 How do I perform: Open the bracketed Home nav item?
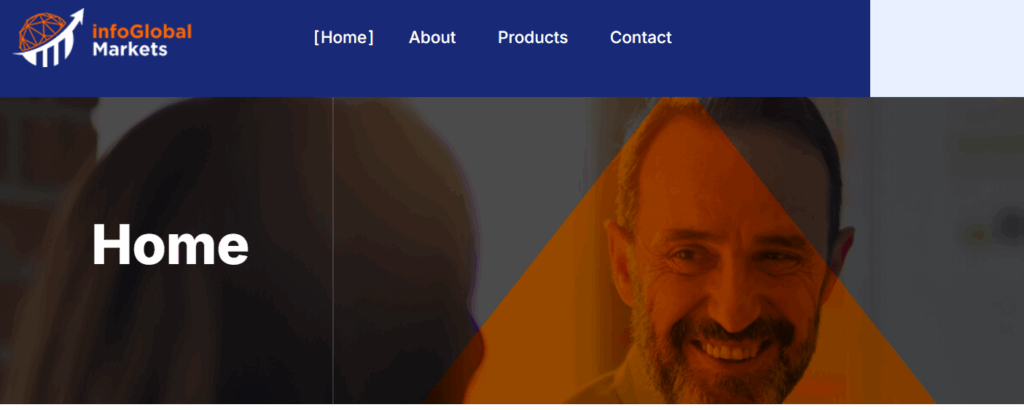click(344, 37)
